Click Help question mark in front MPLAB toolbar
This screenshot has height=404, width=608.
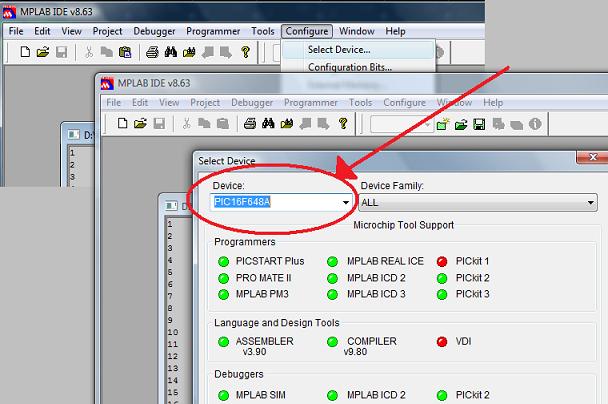point(343,123)
